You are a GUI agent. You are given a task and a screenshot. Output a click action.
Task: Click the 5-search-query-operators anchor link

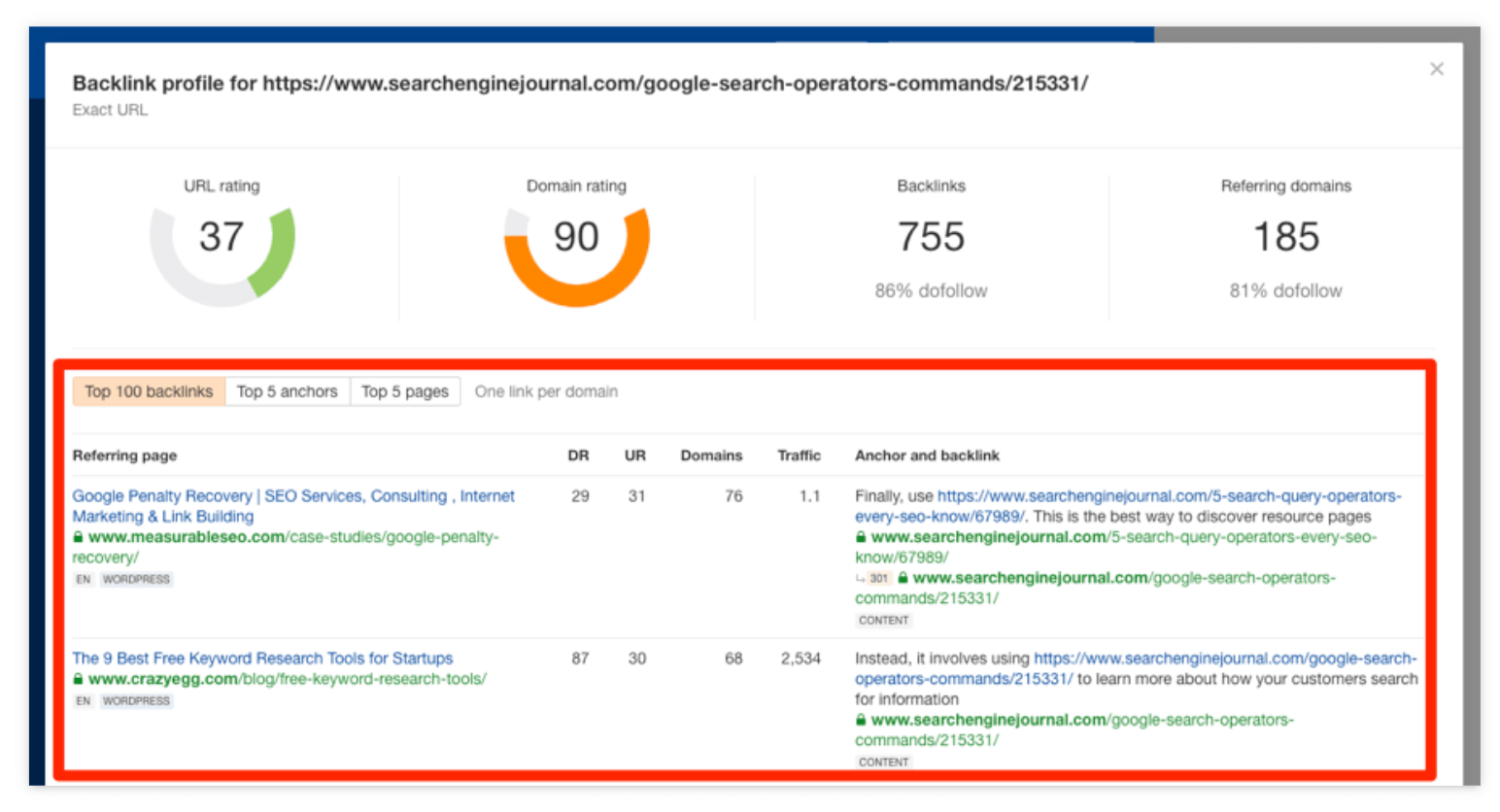pos(1127,506)
